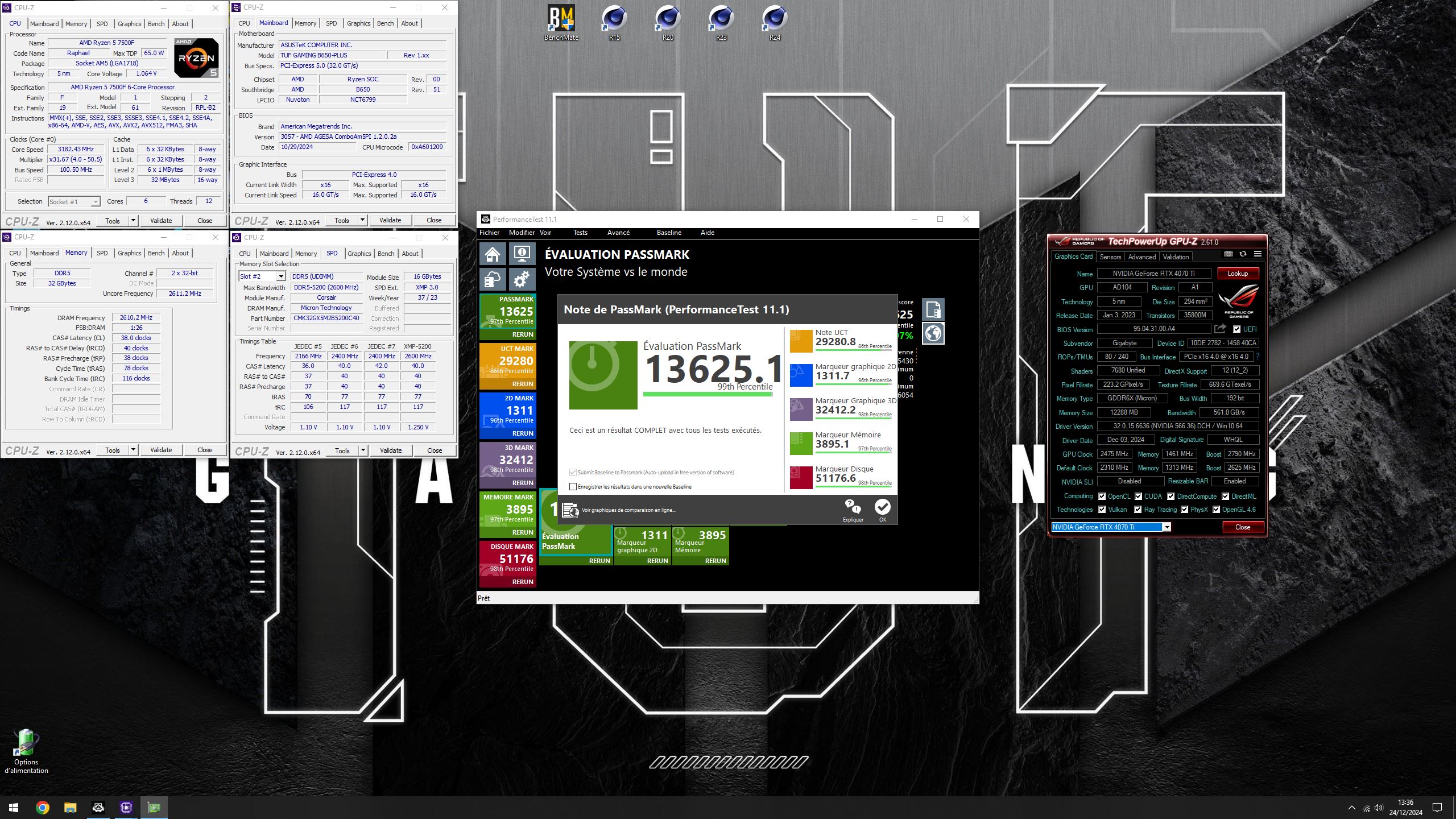
Task: Open the CPU-Z taskbar icon
Action: pos(126,808)
